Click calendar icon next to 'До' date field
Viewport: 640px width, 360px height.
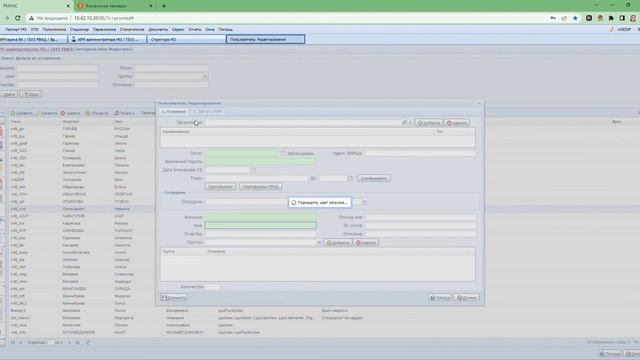click(350, 178)
